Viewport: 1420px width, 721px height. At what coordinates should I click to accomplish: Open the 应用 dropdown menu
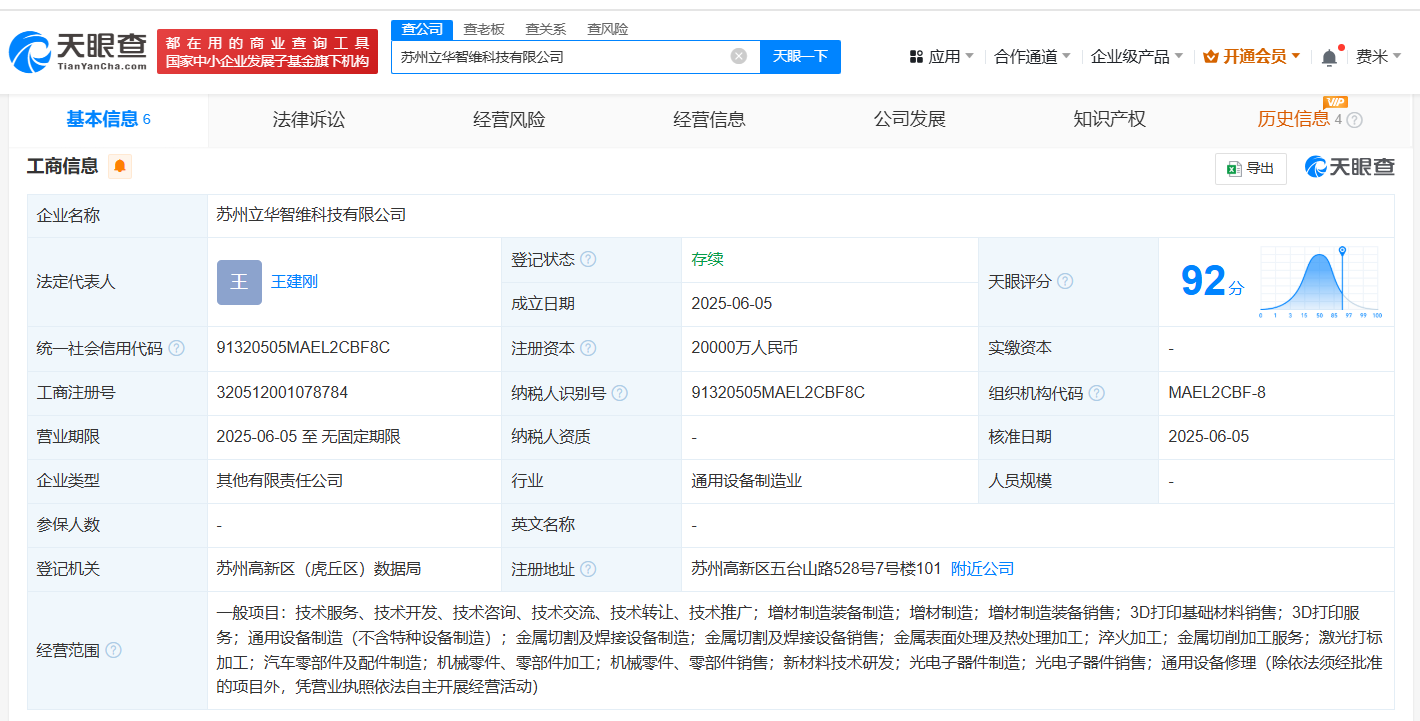941,57
